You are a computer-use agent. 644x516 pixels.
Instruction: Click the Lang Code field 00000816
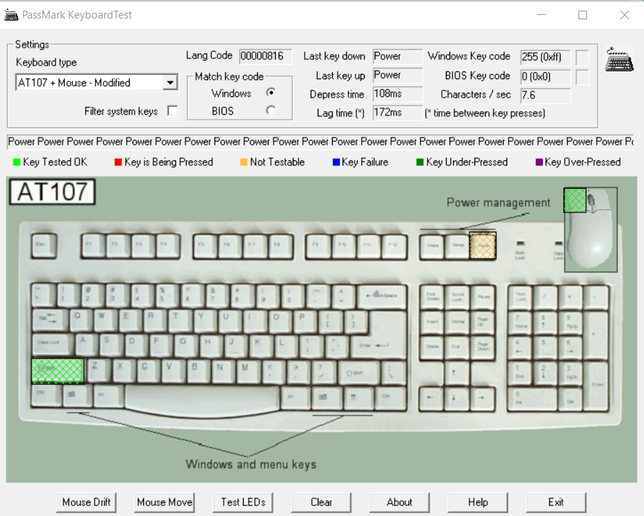pyautogui.click(x=266, y=56)
